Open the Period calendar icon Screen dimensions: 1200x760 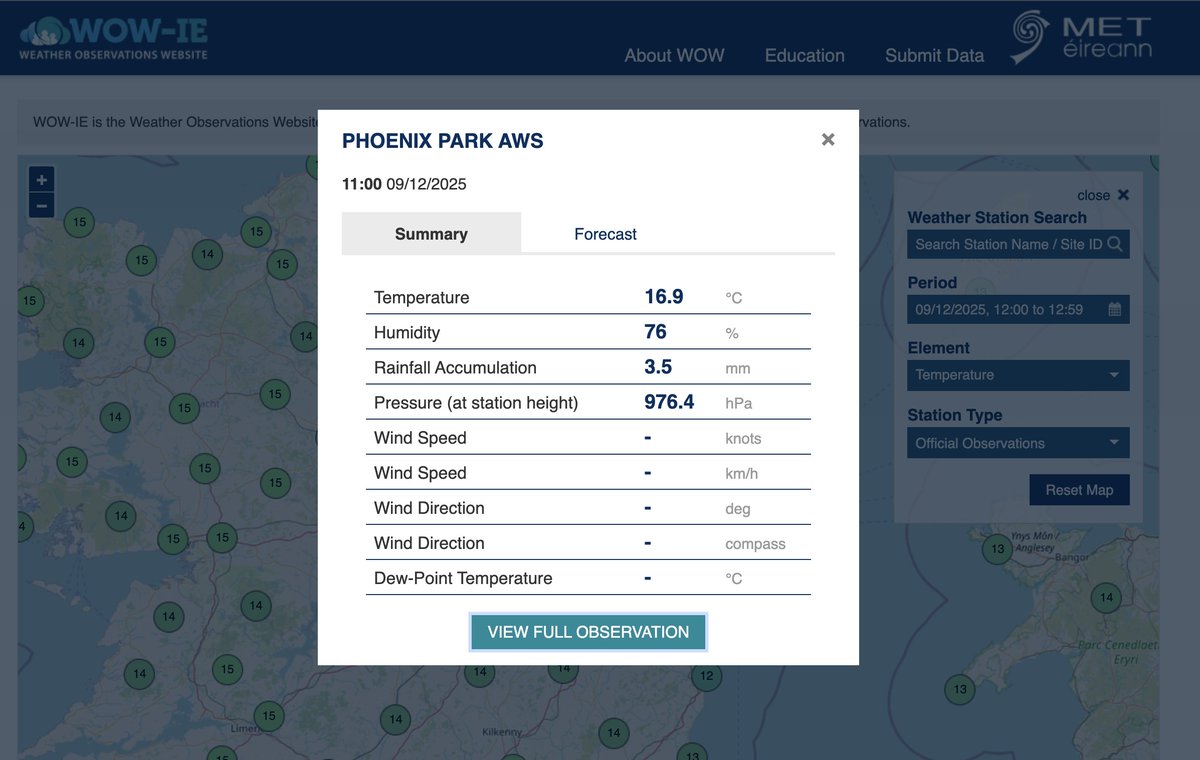coord(1115,310)
